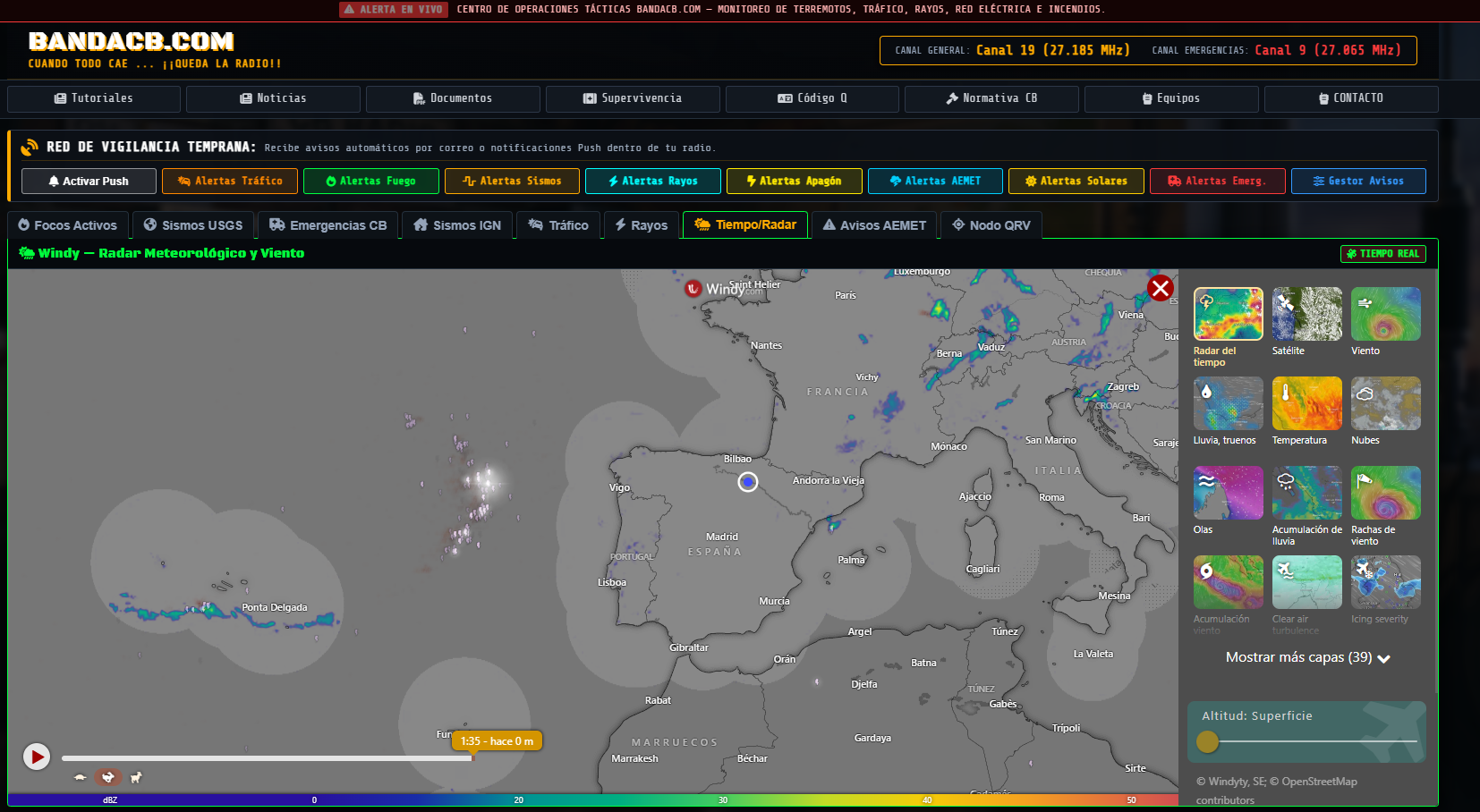This screenshot has height=812, width=1480.
Task: Click Alertas Tráfico button
Action: coord(230,181)
